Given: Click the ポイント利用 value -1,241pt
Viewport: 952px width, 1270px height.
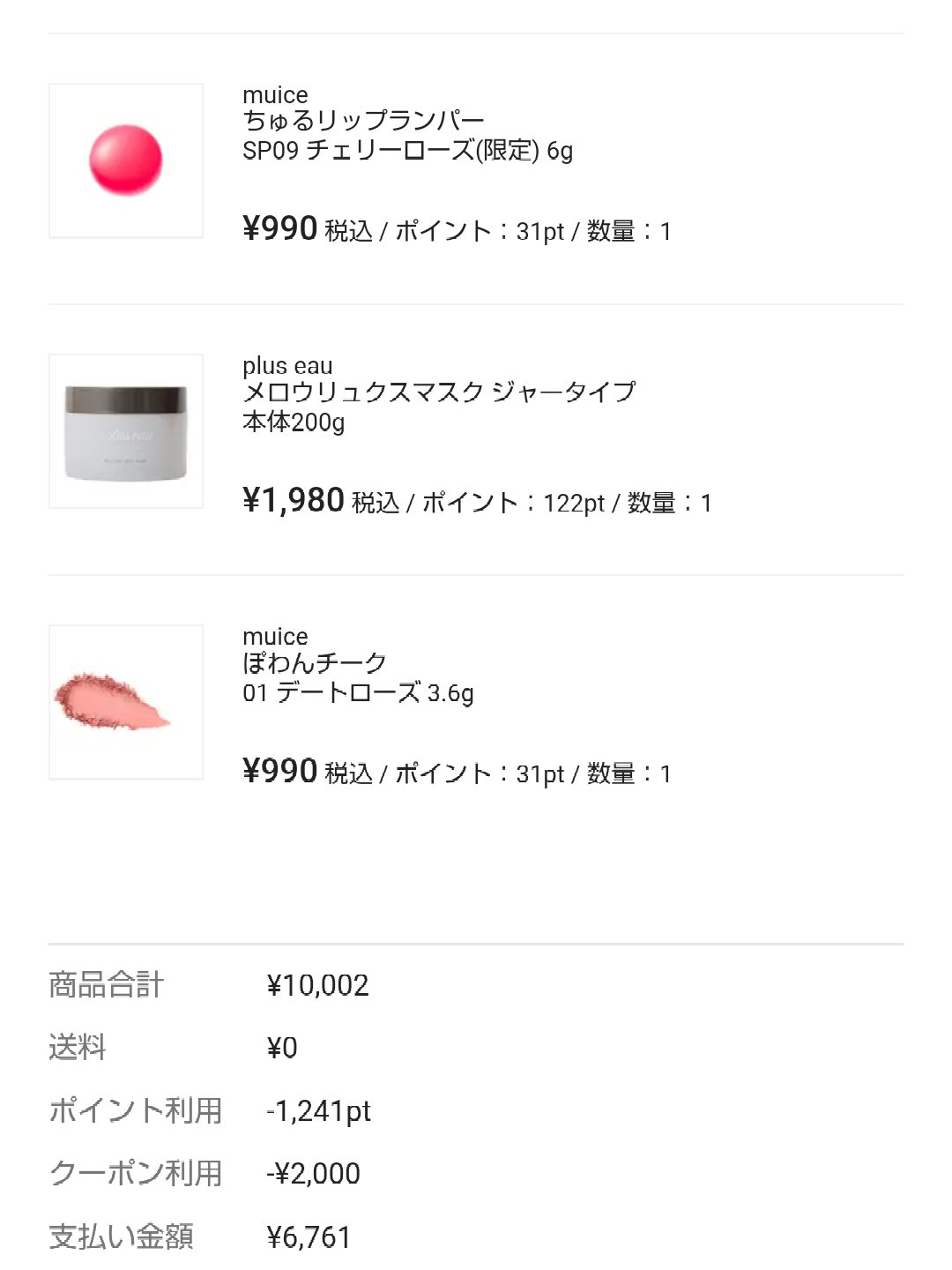Looking at the screenshot, I should point(318,1111).
